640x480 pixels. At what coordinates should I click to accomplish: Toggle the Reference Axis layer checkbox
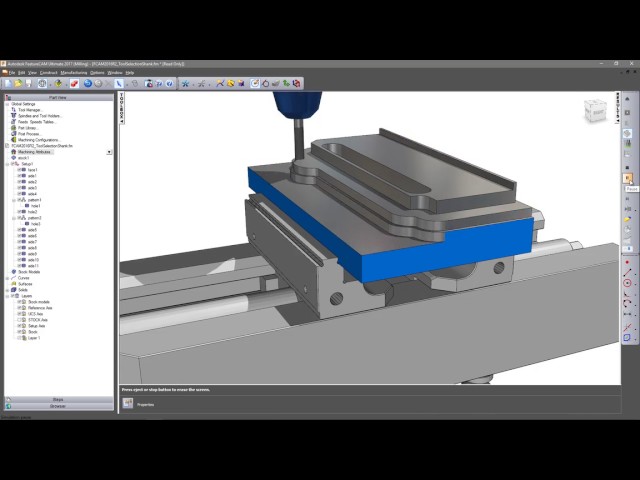tap(19, 308)
